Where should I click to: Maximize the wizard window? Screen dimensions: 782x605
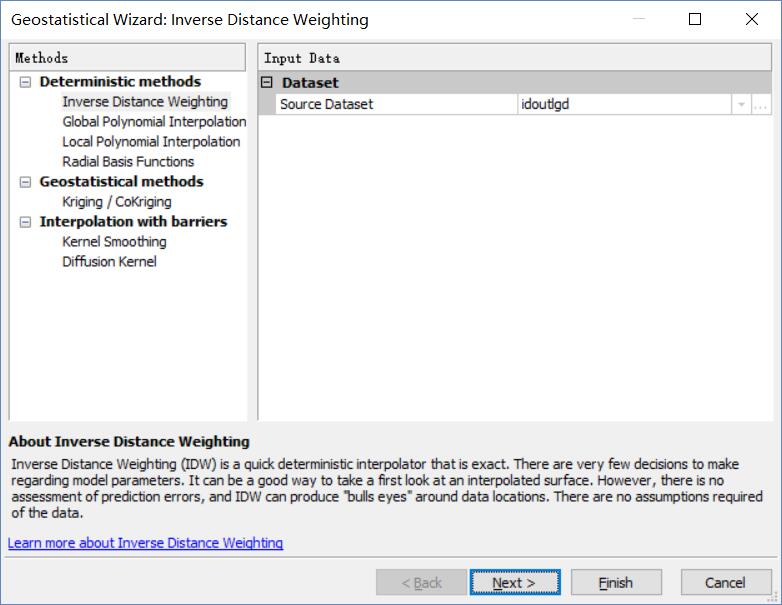[695, 19]
